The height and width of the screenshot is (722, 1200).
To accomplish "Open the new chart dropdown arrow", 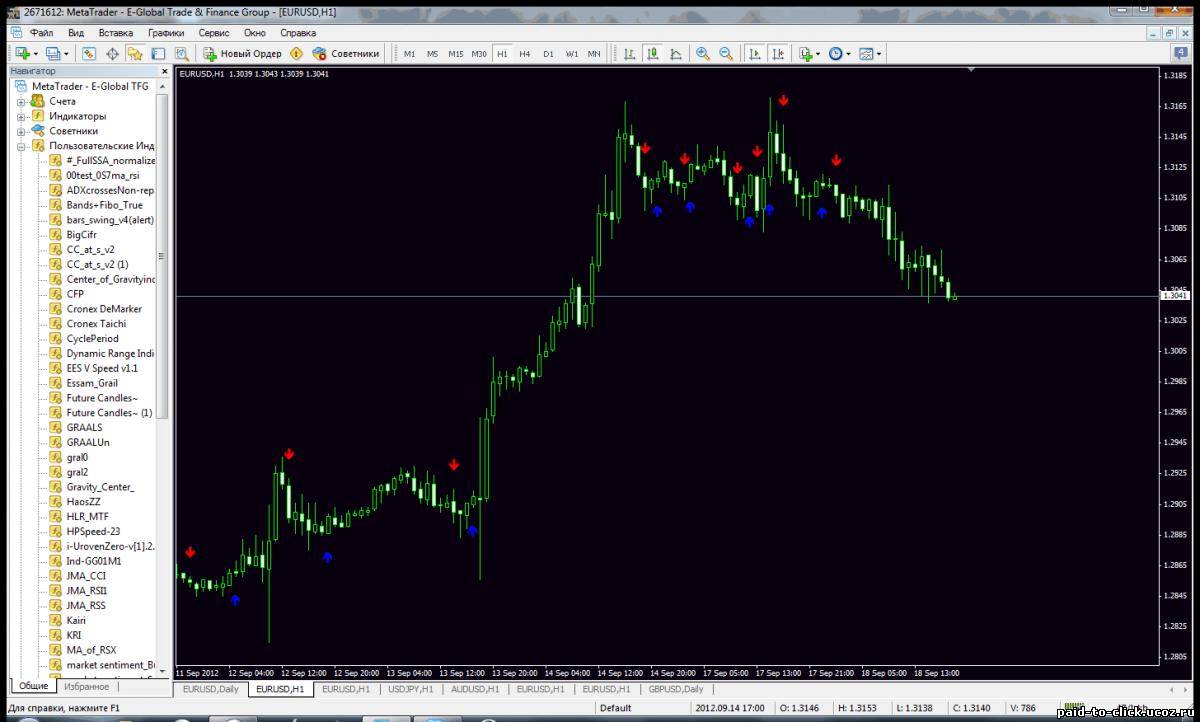I will (35, 53).
